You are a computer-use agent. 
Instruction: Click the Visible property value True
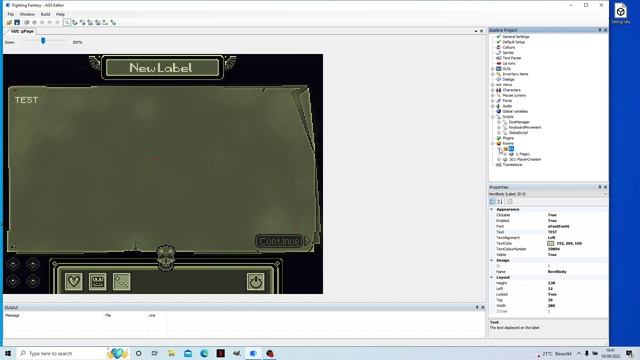coord(552,255)
